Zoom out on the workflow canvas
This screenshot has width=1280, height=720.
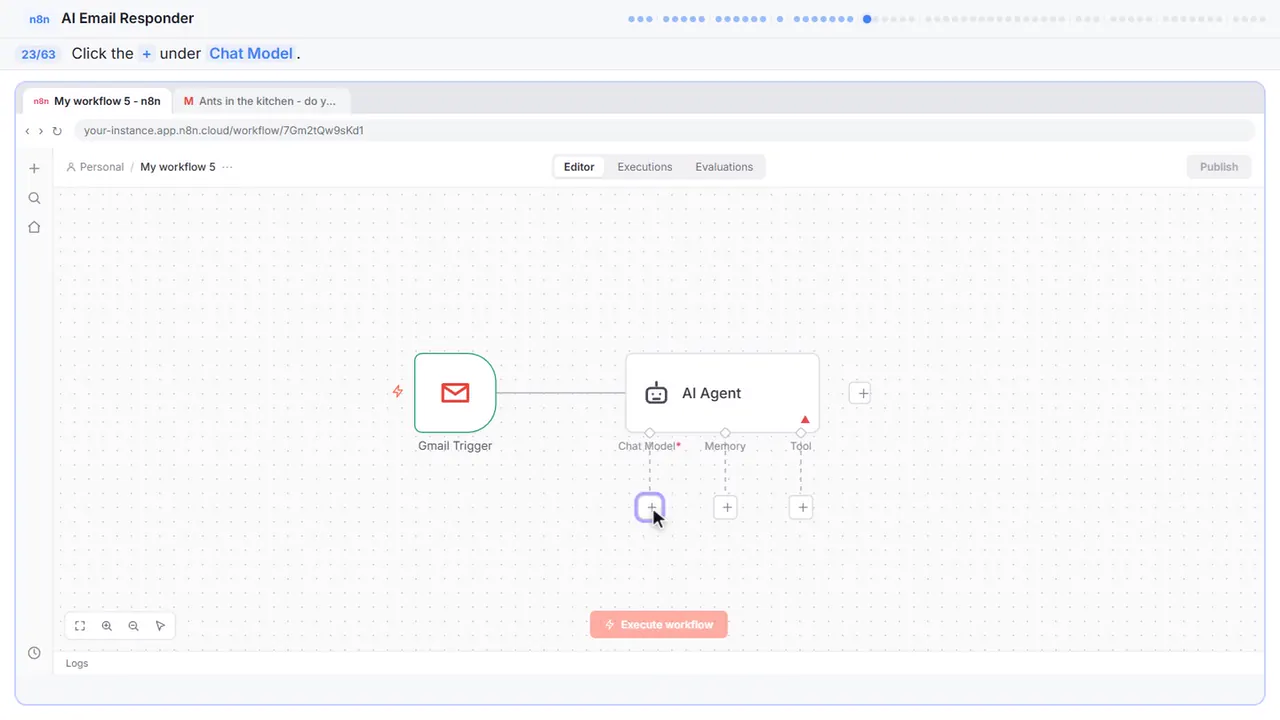coord(133,626)
